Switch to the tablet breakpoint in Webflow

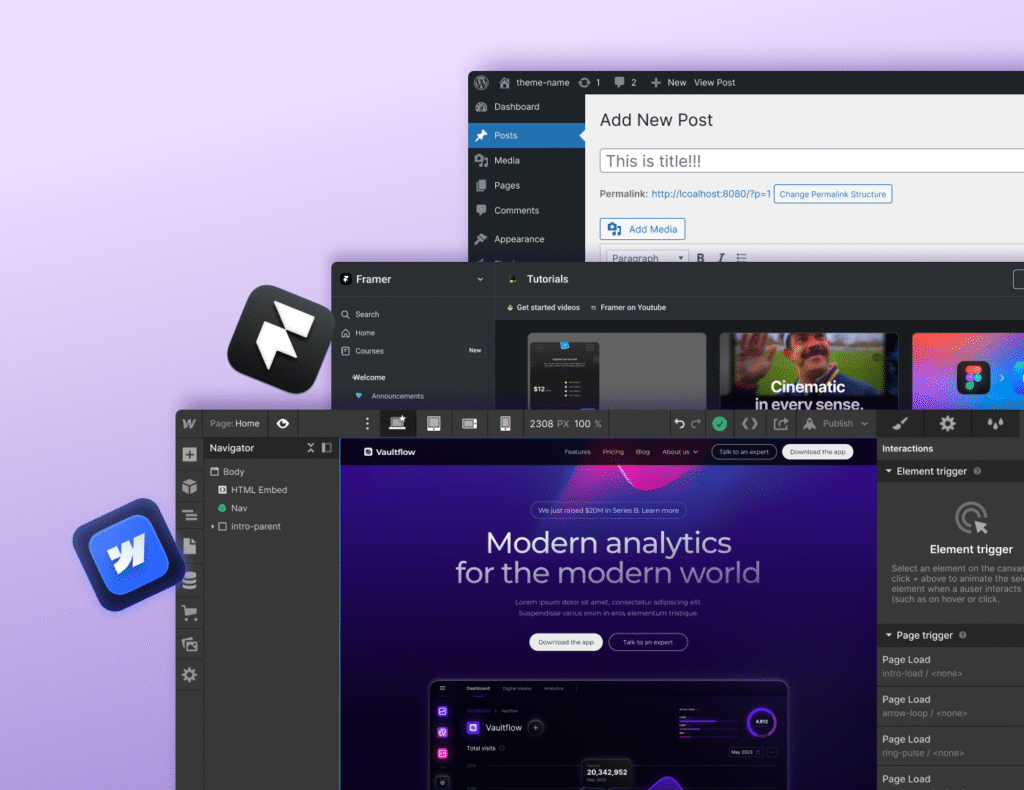[x=433, y=424]
